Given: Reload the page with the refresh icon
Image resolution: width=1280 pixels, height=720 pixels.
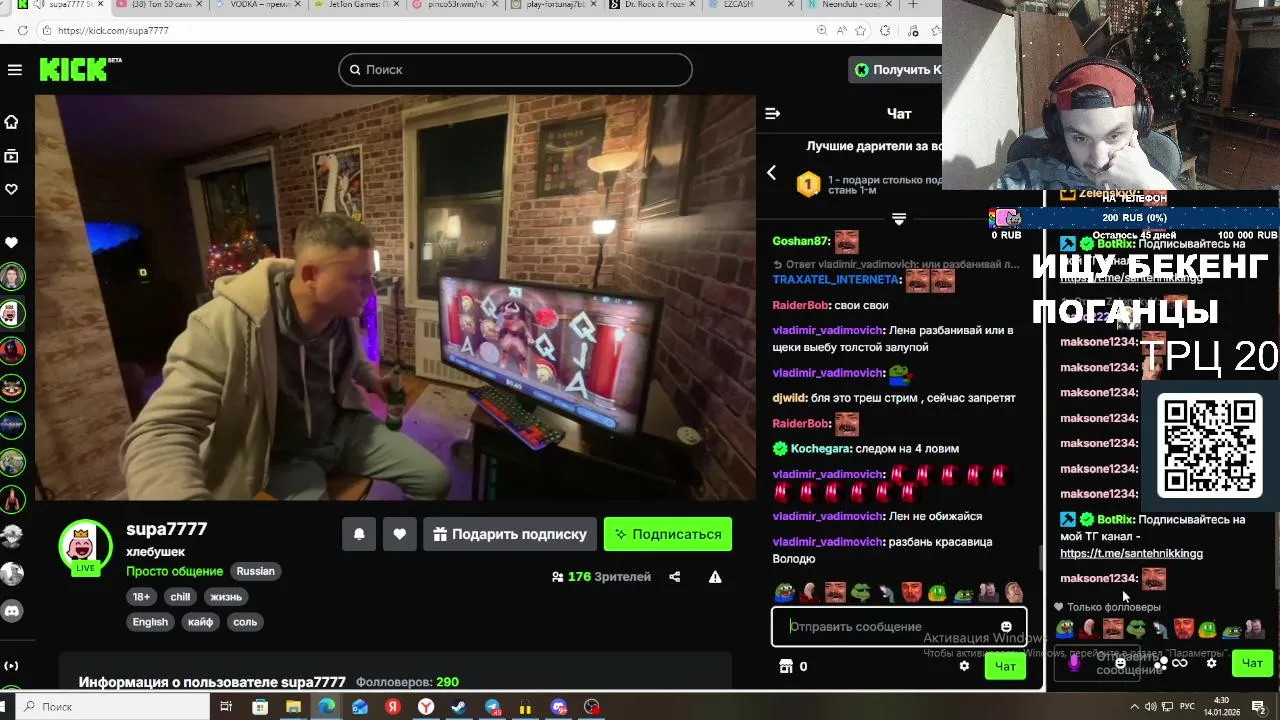Looking at the screenshot, I should click(x=23, y=31).
